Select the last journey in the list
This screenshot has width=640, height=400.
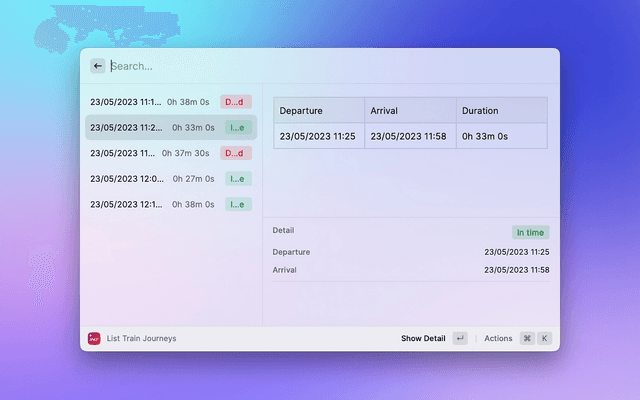point(150,204)
